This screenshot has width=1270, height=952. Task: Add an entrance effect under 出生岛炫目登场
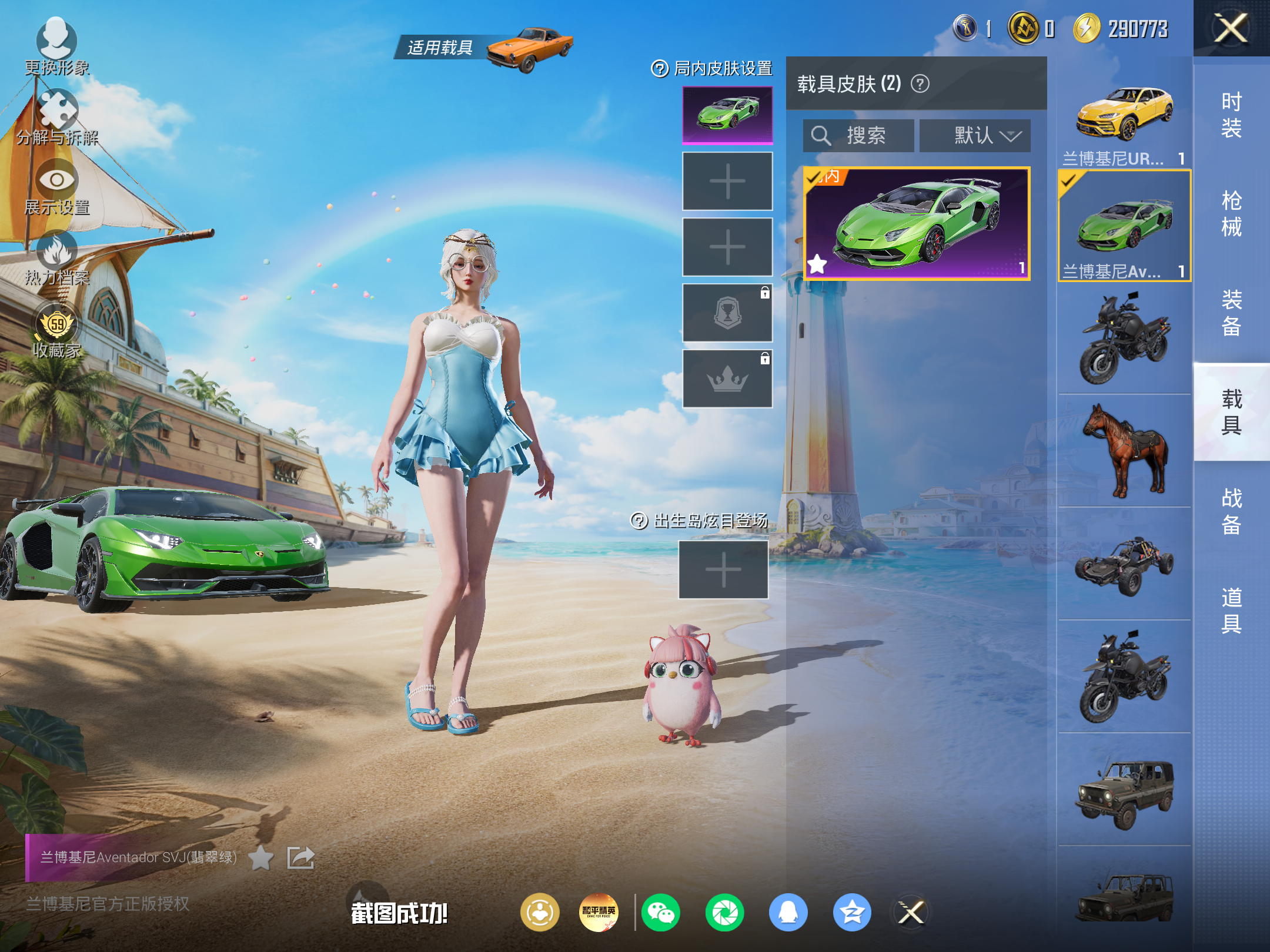(723, 569)
